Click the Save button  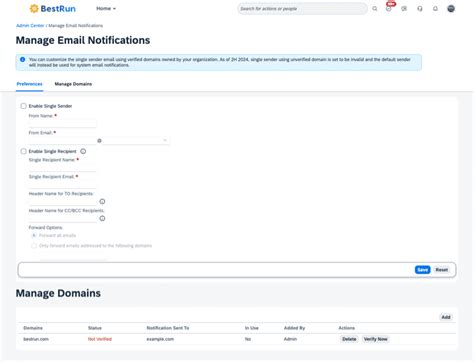pyautogui.click(x=423, y=270)
